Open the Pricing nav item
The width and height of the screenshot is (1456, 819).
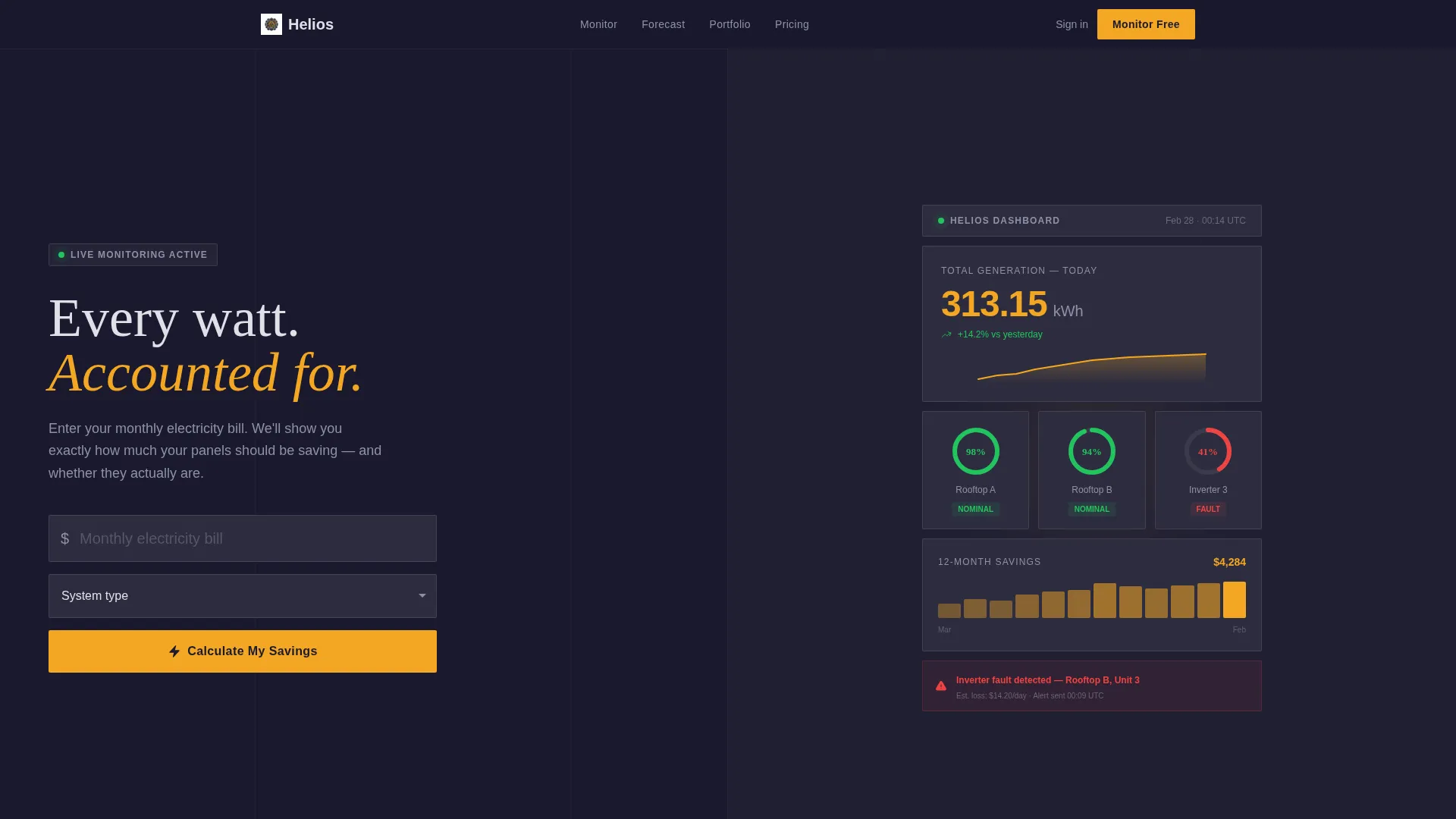pos(792,24)
